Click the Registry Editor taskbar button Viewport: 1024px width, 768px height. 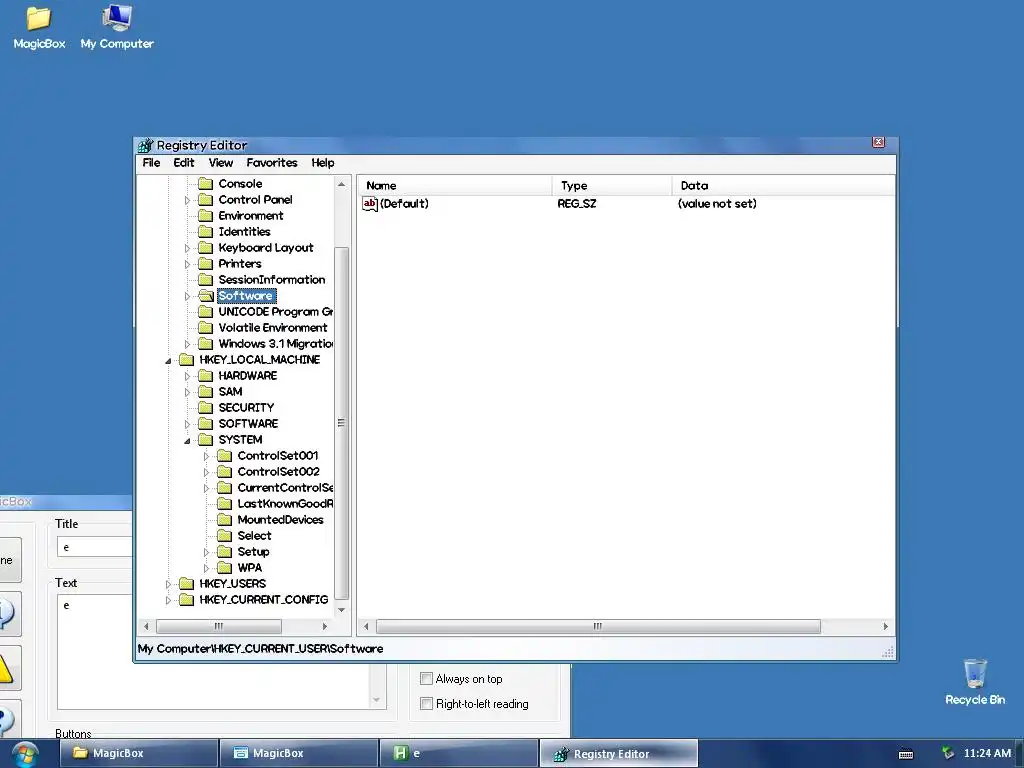coord(619,754)
